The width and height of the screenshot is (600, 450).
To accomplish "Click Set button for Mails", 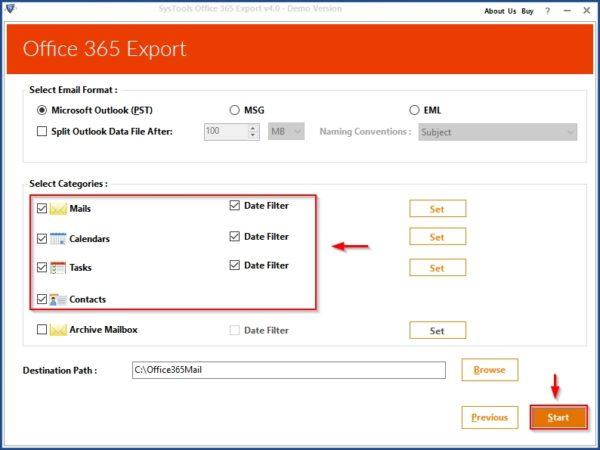I will [437, 209].
